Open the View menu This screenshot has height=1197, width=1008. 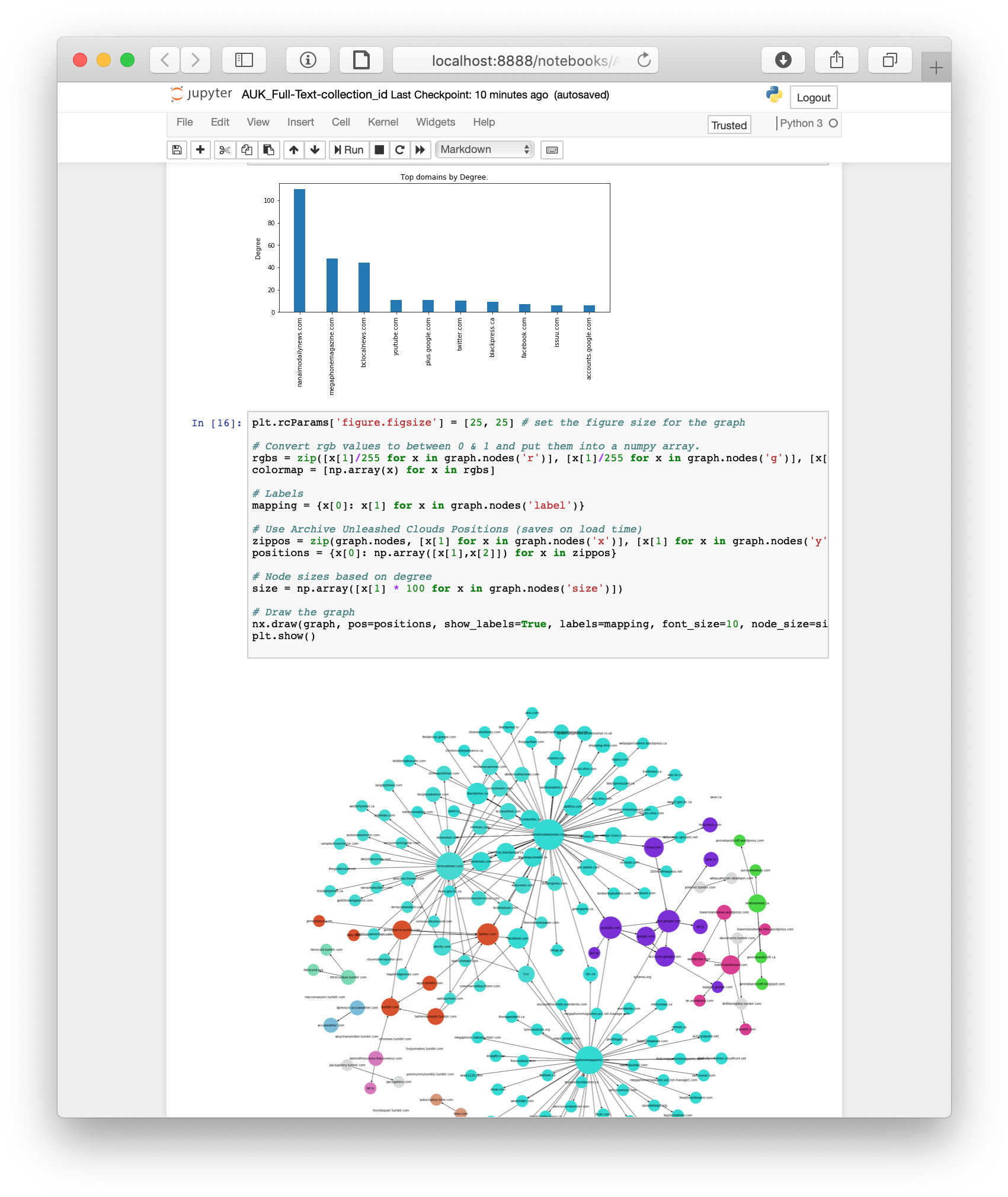(258, 122)
